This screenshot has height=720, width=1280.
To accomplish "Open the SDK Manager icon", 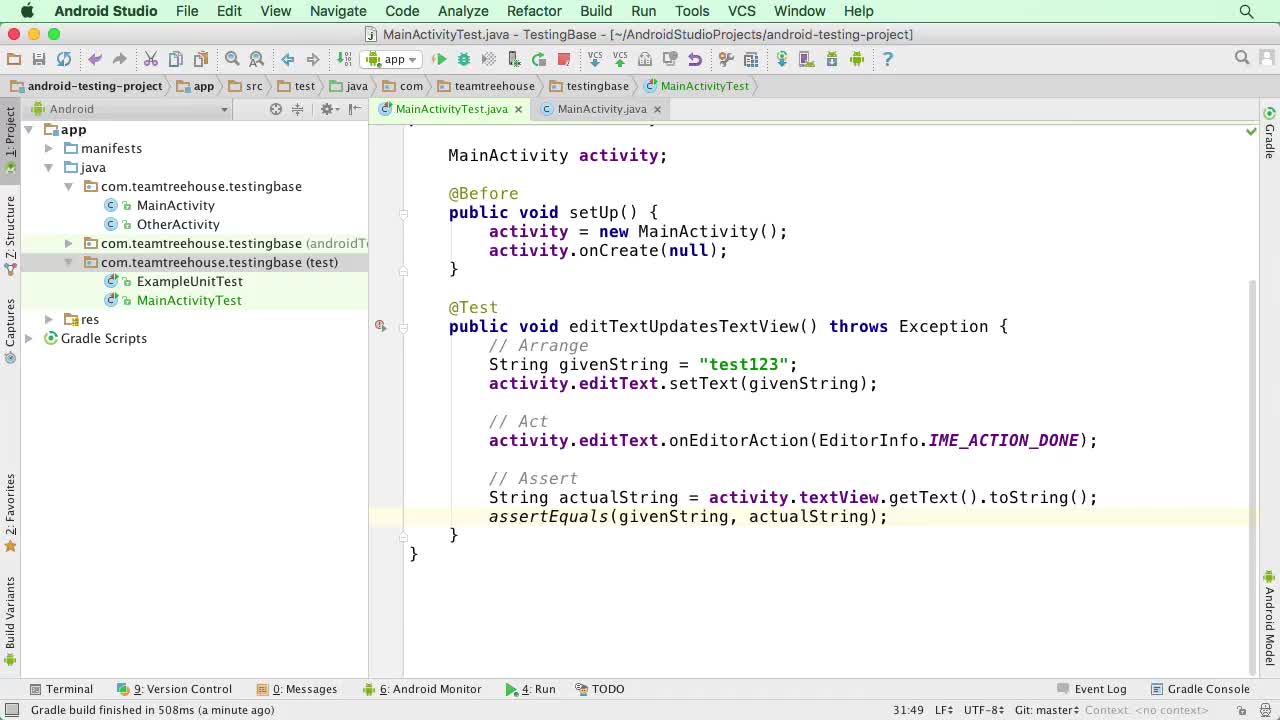I will pos(832,59).
